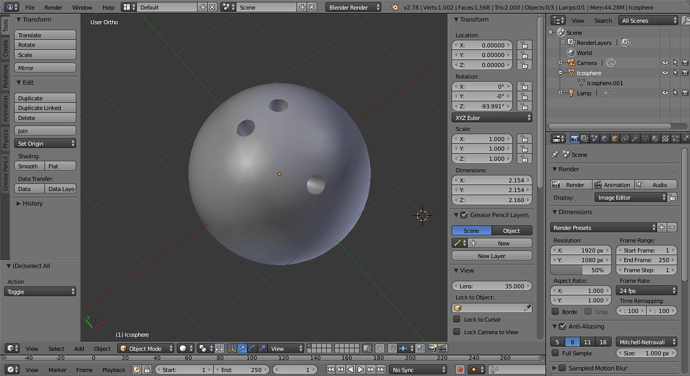
Task: Click the Duplicate Linked button
Action: click(x=45, y=107)
